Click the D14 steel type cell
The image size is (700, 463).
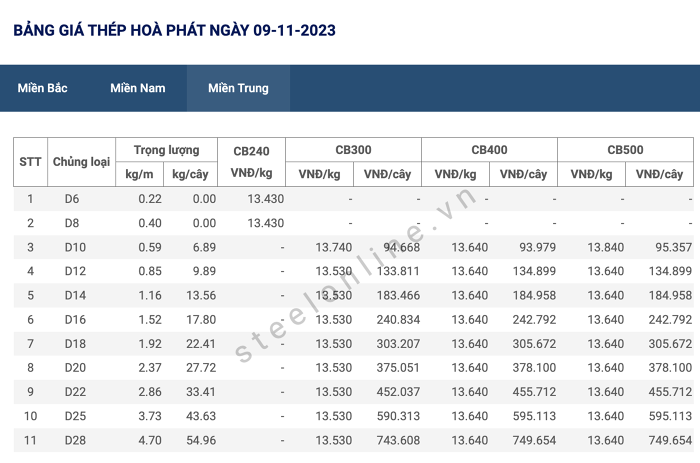coord(75,295)
